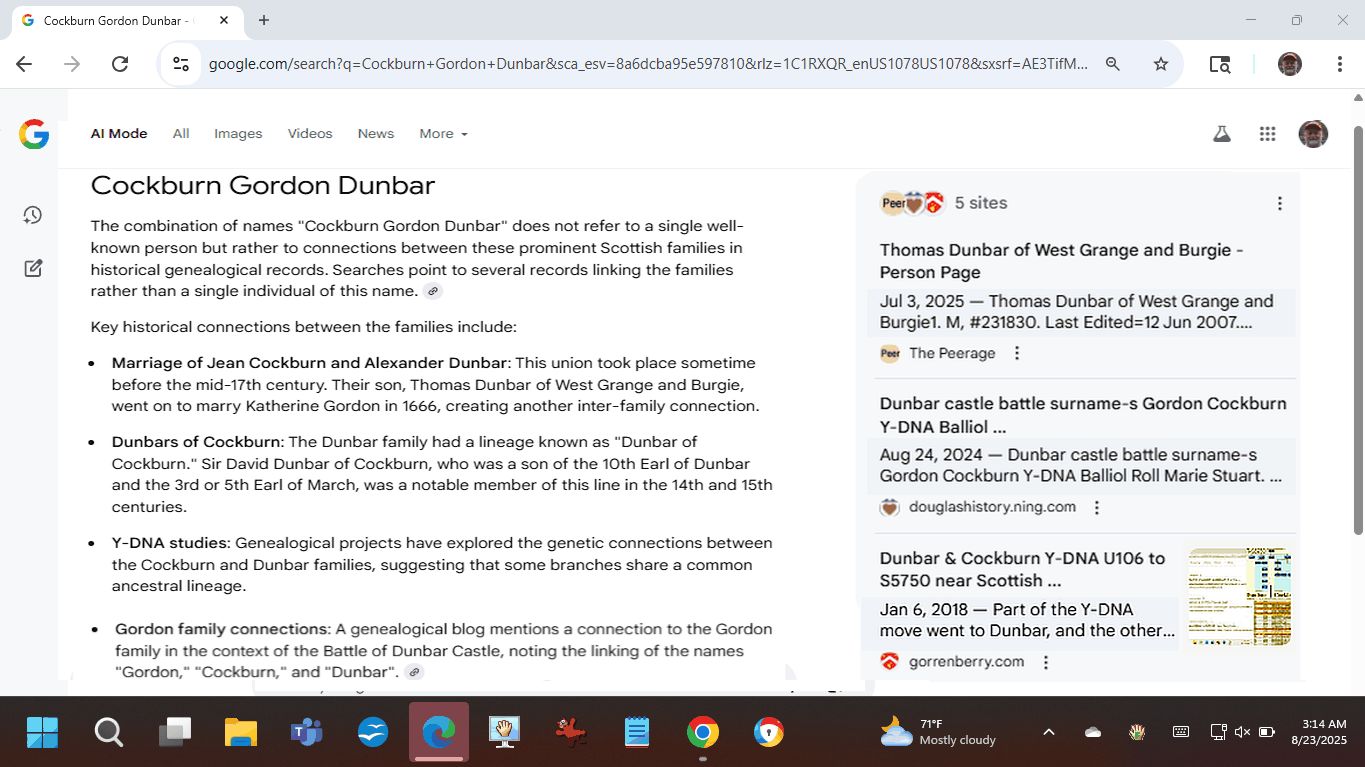Open the Chrome three-dot menu

(x=1339, y=64)
